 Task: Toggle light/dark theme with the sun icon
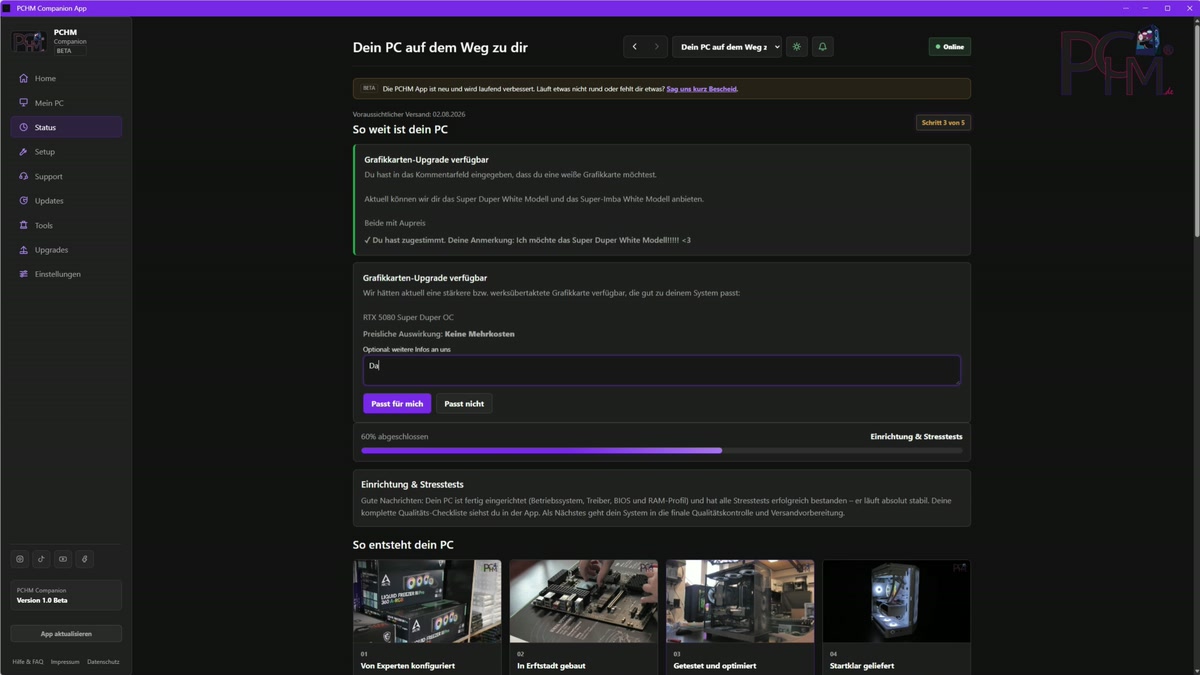797,47
